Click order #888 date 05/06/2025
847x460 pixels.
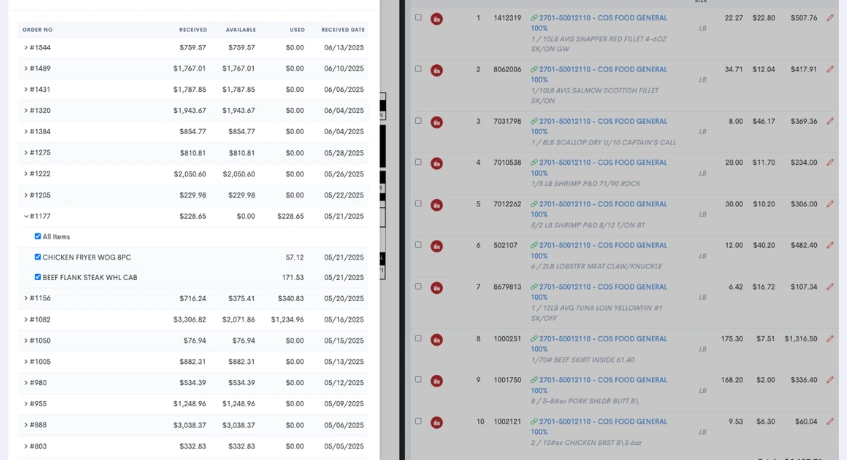[x=344, y=425]
